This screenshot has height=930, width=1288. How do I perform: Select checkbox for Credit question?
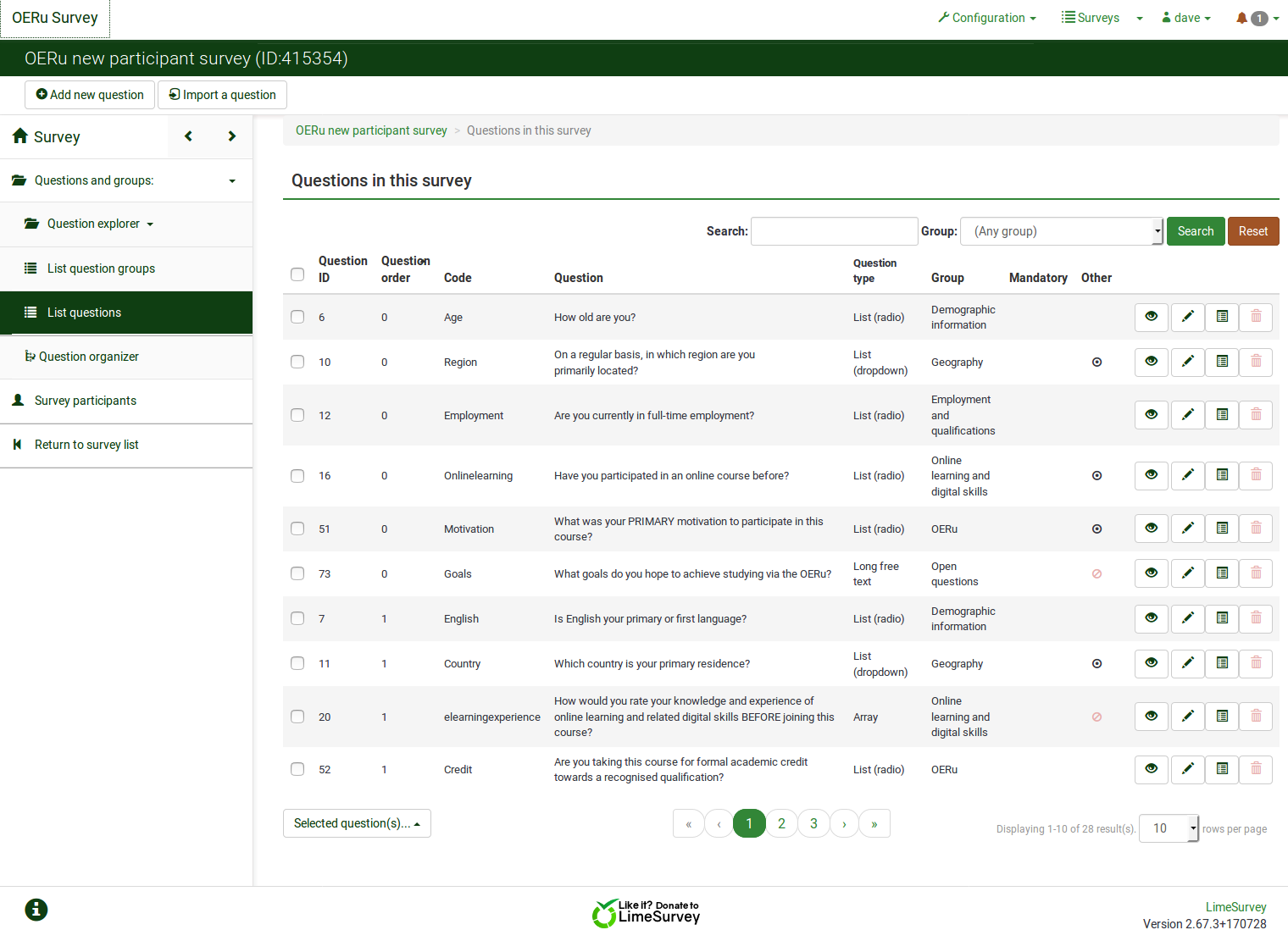pyautogui.click(x=297, y=769)
